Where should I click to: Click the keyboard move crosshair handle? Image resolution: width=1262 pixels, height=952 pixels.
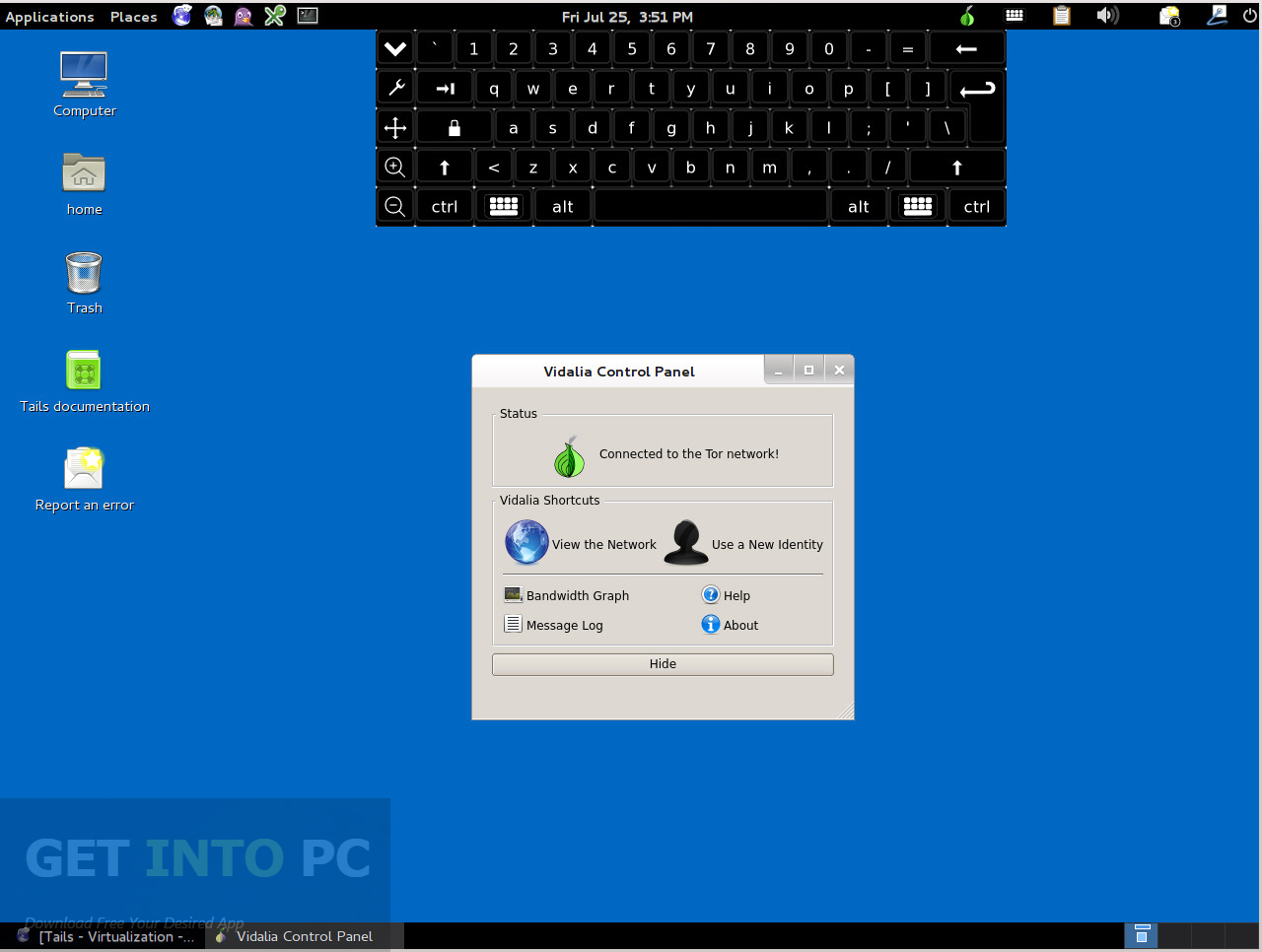(x=395, y=127)
